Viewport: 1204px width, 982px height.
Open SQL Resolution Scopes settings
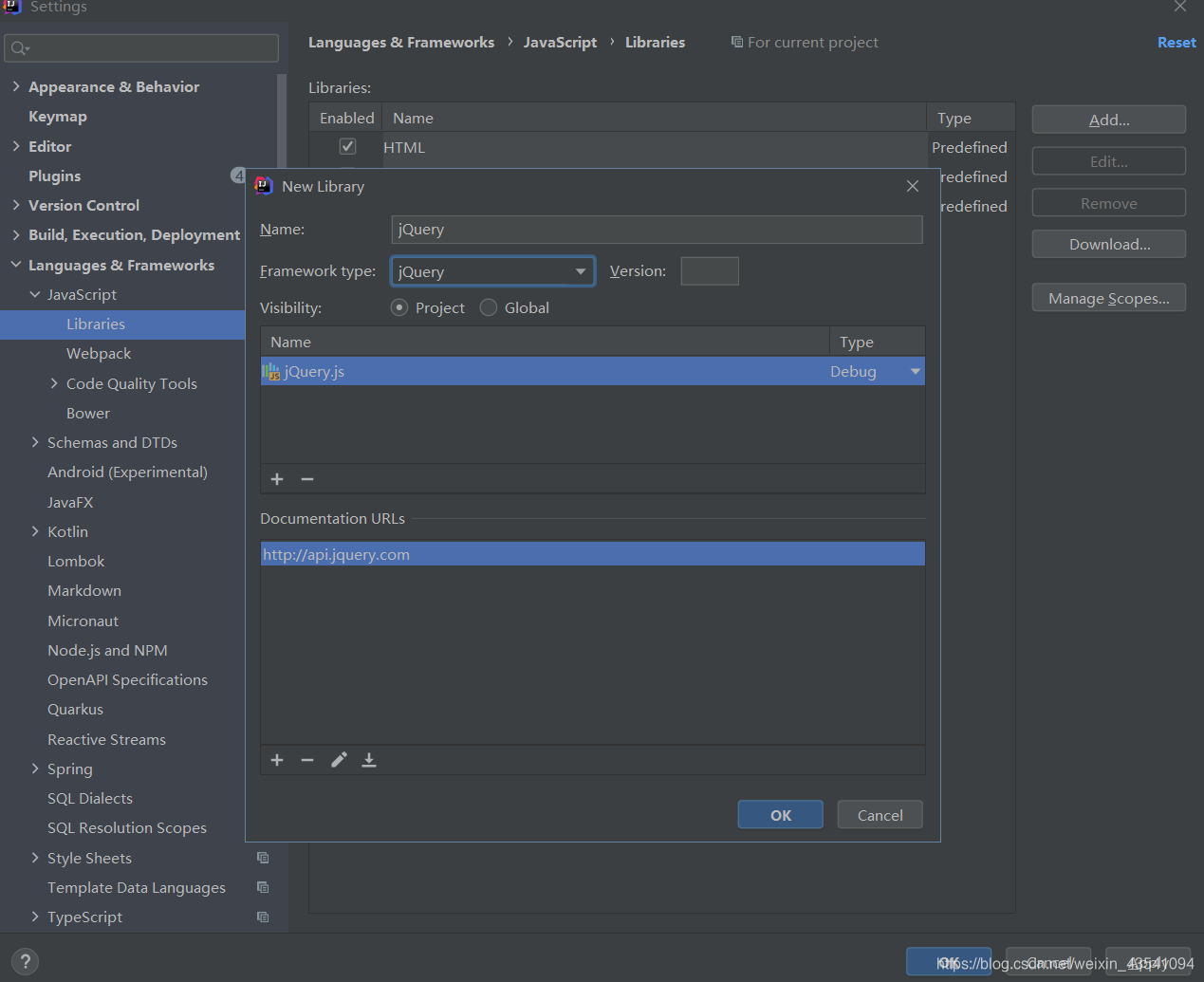coord(127,827)
